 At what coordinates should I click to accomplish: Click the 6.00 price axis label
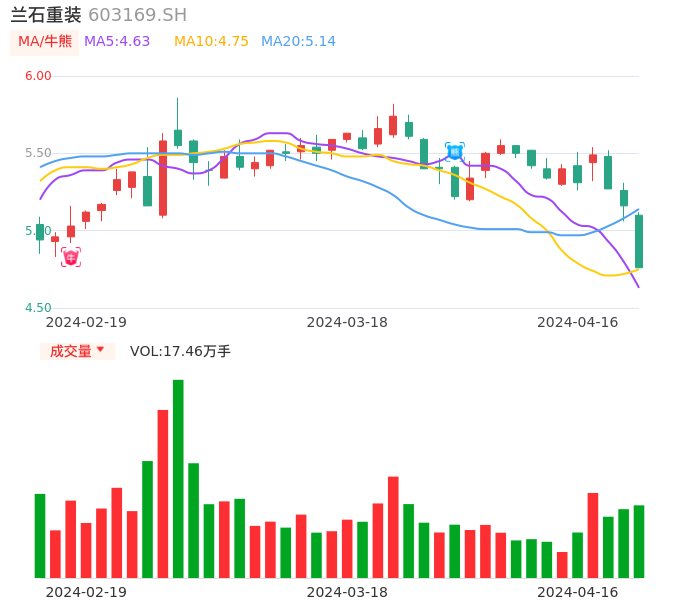click(x=38, y=76)
